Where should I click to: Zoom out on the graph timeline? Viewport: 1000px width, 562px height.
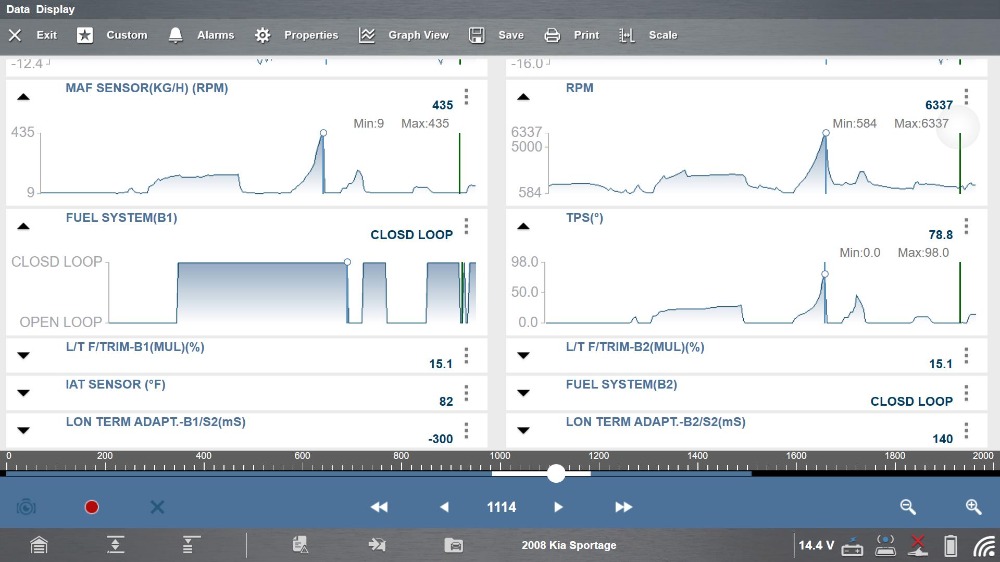click(x=908, y=507)
